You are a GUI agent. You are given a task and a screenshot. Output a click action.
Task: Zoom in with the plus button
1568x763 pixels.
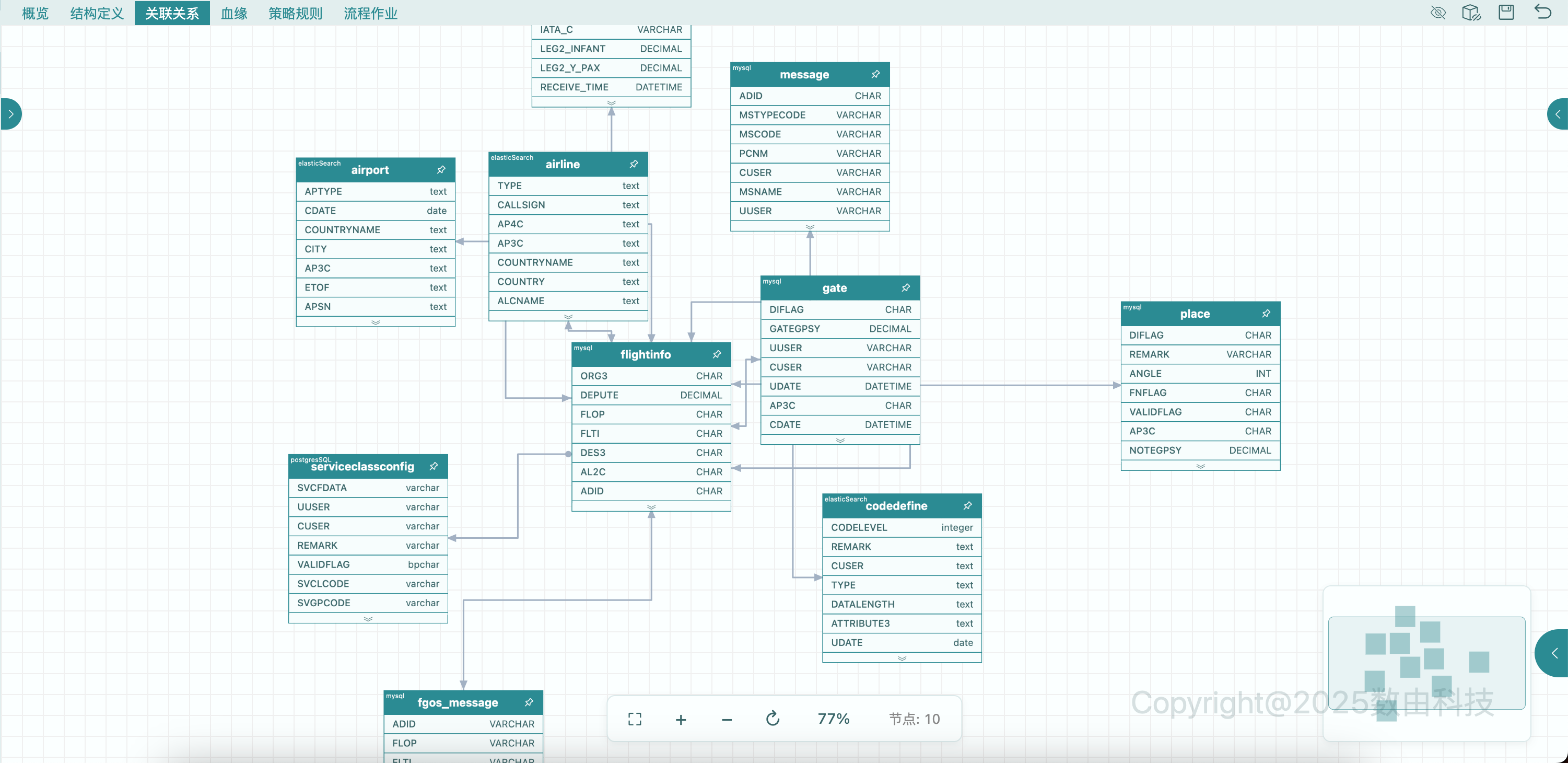[x=681, y=719]
